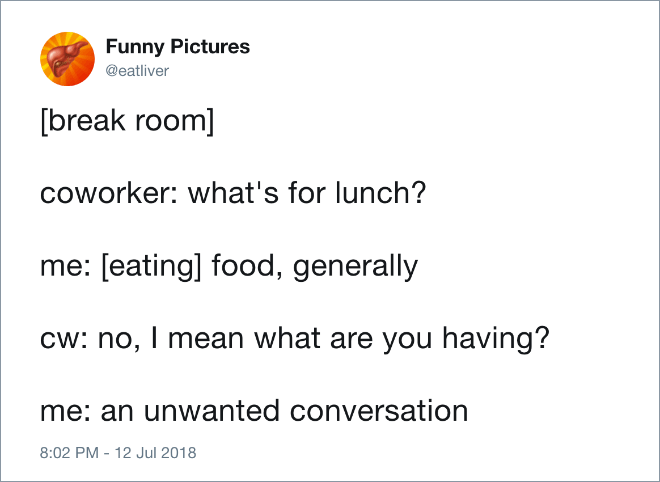
Task: Click the word food, in the tweet
Action: [x=247, y=266]
